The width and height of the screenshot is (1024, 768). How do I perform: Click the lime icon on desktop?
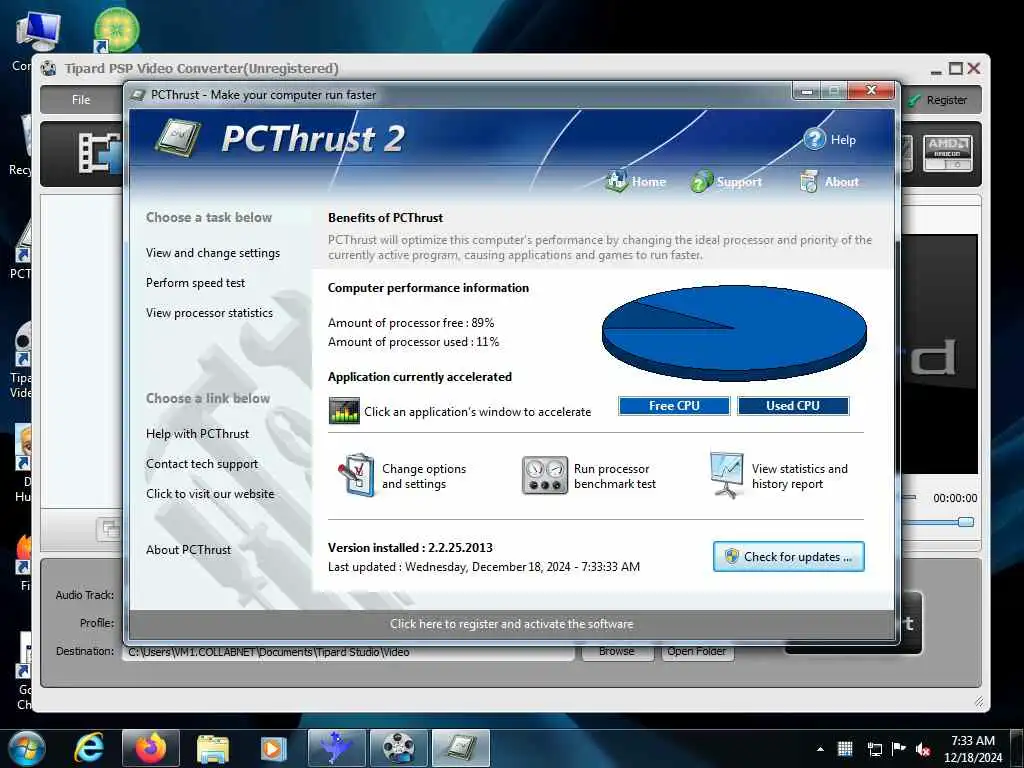coord(116,29)
